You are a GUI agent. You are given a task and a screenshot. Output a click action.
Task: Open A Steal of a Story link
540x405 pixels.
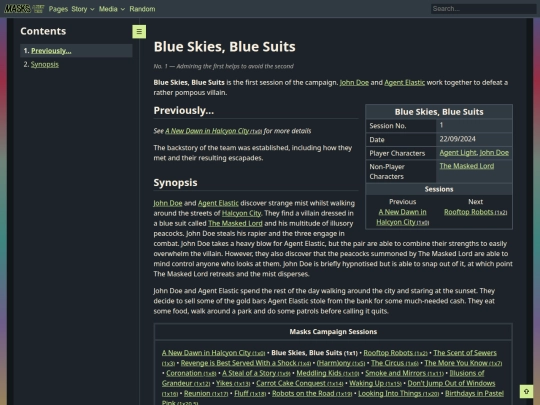(x=256, y=373)
